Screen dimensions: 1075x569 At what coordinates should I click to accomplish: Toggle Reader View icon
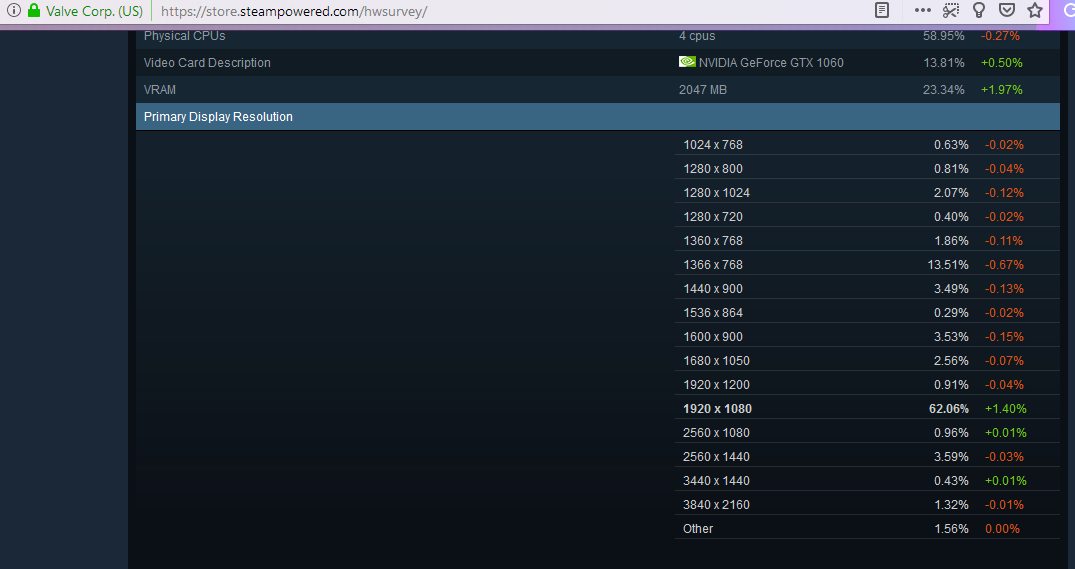pos(882,10)
